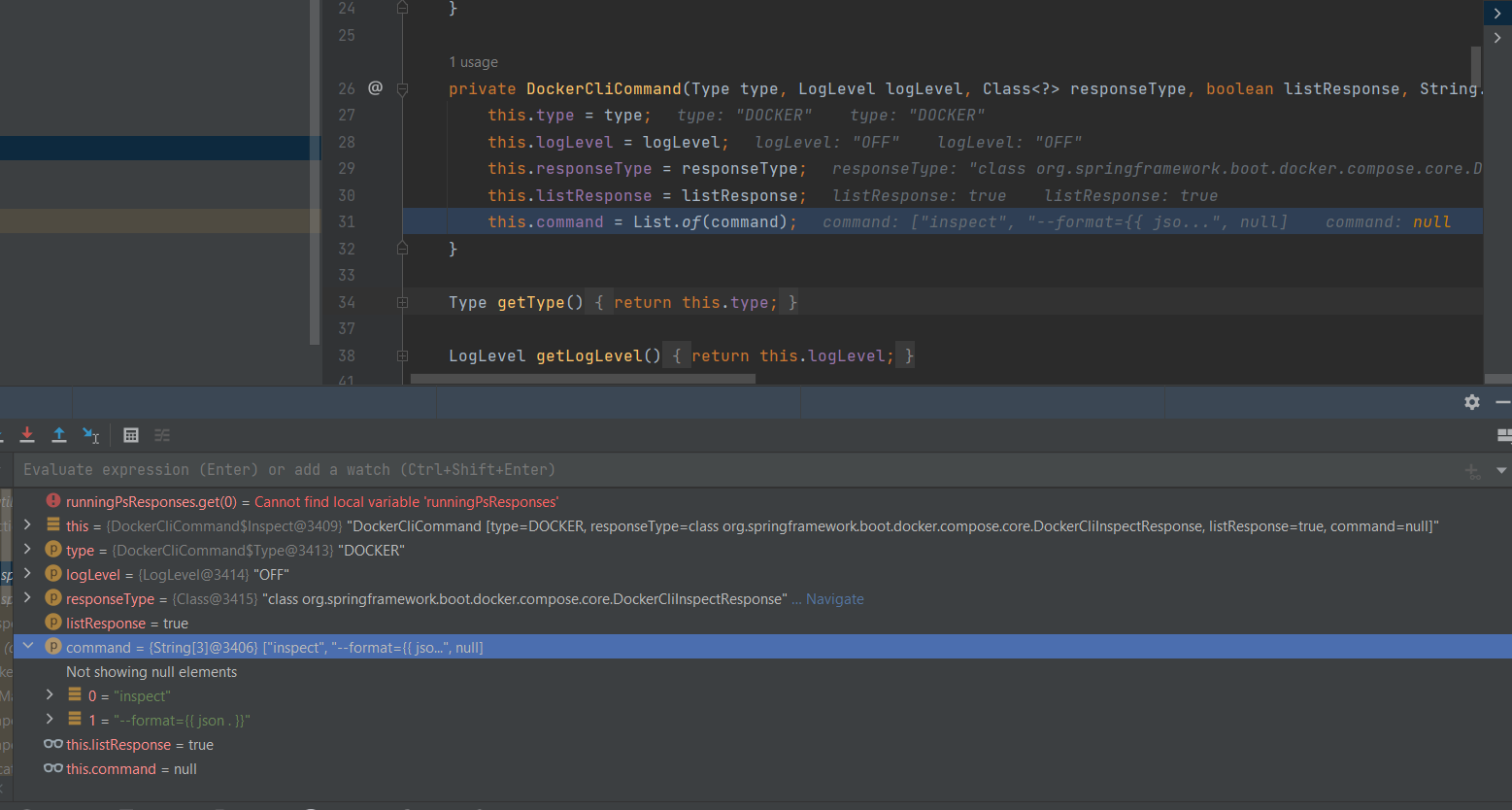Collapse the command variable node
The width and height of the screenshot is (1512, 810).
(28, 647)
